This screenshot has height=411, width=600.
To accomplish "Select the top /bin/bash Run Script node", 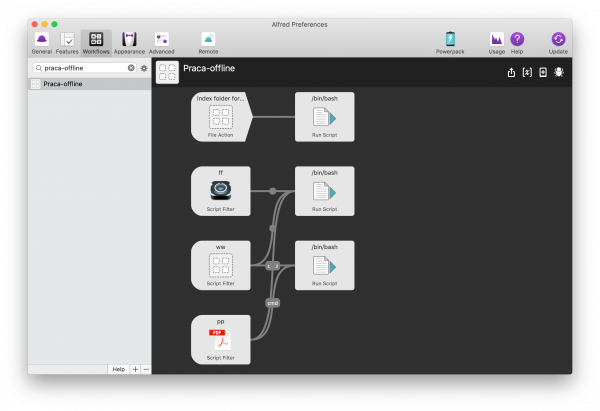I will (324, 117).
